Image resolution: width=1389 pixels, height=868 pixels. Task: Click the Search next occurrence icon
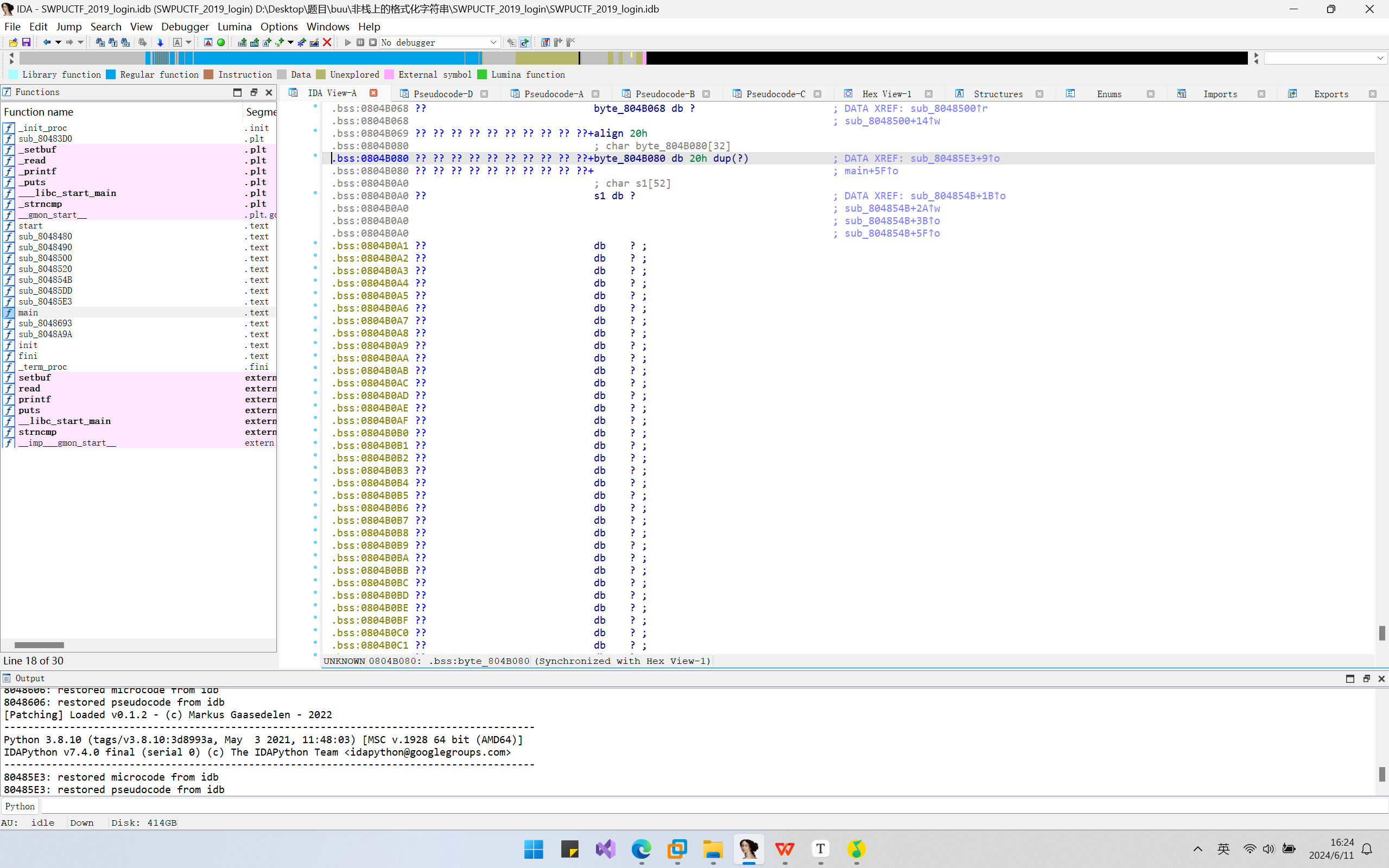click(x=142, y=42)
